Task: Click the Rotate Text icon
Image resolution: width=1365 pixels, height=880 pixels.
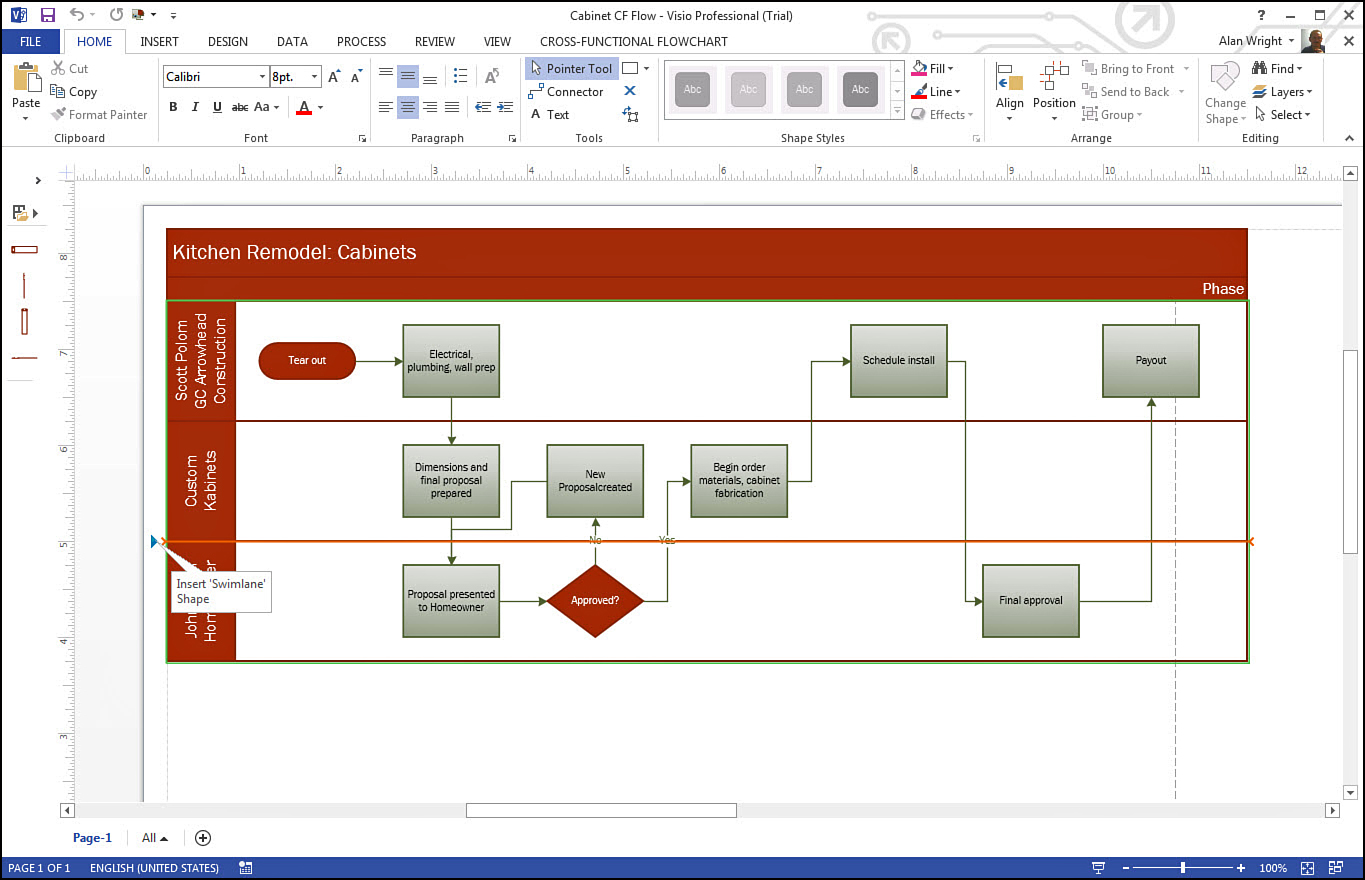Action: tap(492, 76)
